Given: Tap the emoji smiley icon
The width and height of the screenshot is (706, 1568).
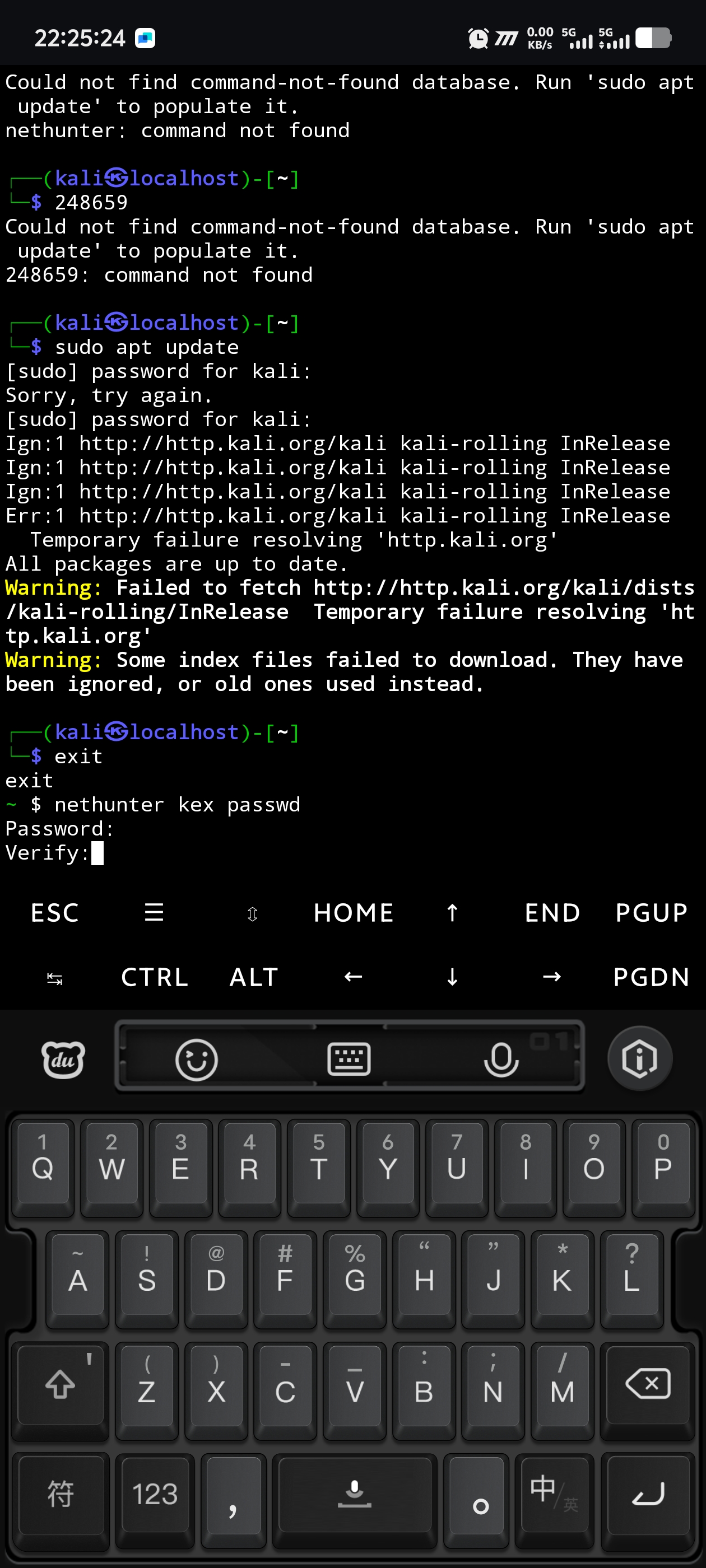Looking at the screenshot, I should pyautogui.click(x=196, y=1059).
